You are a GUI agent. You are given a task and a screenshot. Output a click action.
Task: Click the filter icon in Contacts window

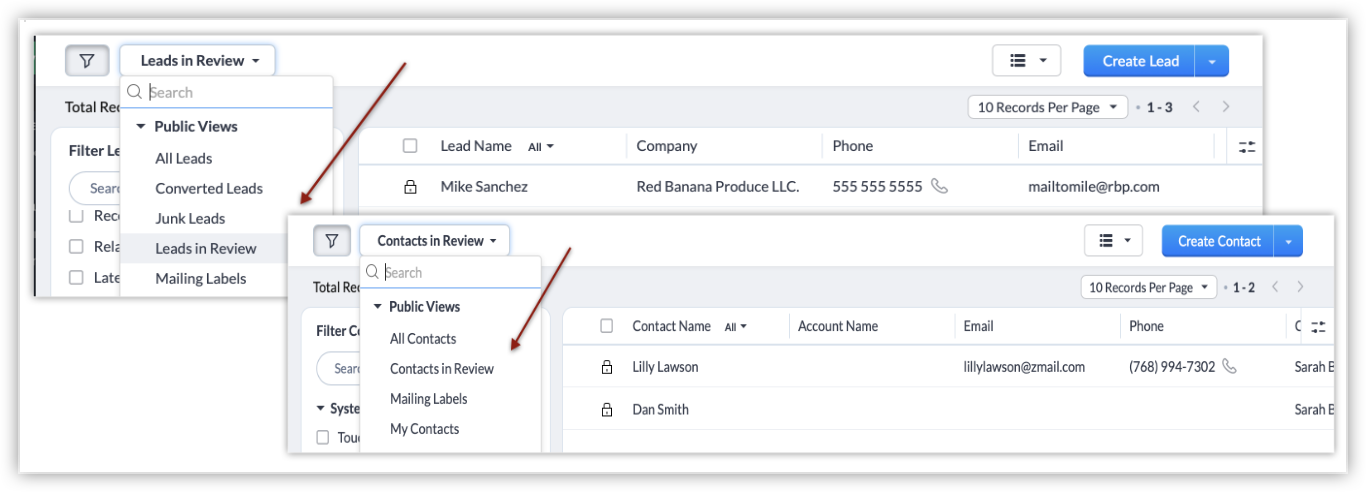332,241
